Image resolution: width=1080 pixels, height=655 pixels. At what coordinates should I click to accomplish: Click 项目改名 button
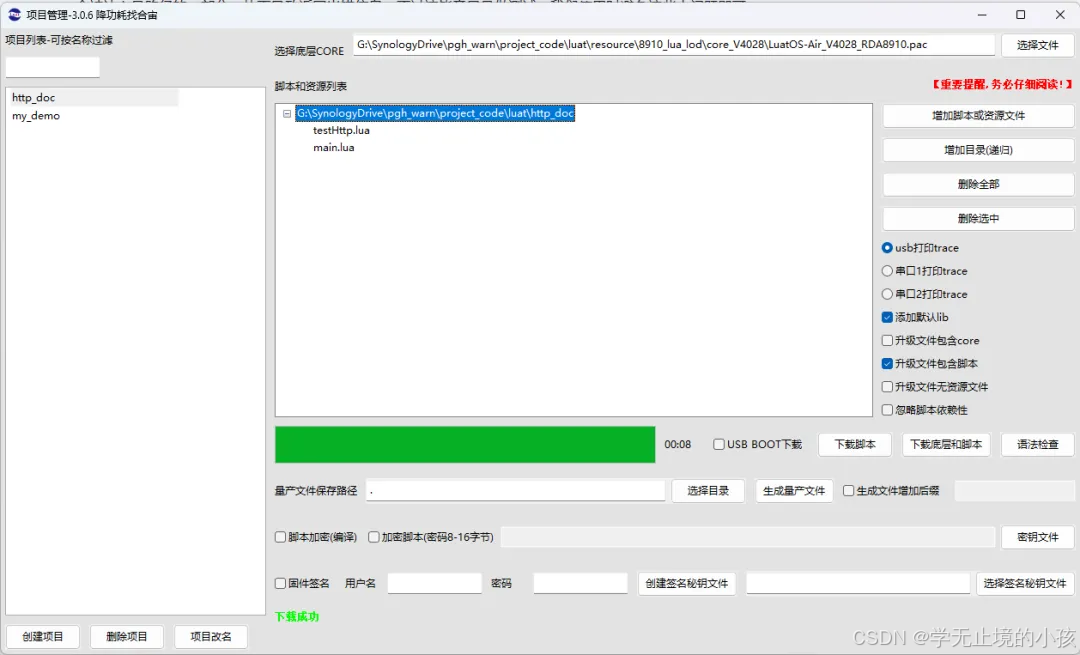pyautogui.click(x=211, y=637)
